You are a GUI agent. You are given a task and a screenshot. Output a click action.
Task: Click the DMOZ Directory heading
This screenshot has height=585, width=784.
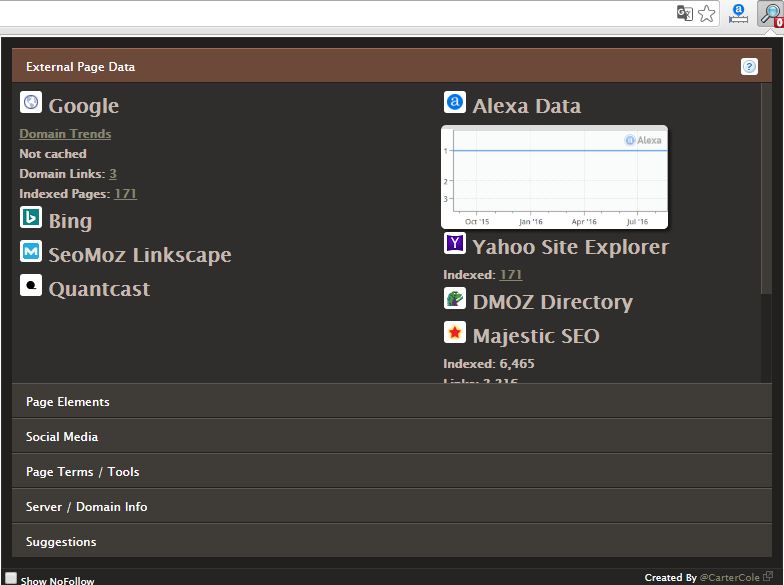553,302
